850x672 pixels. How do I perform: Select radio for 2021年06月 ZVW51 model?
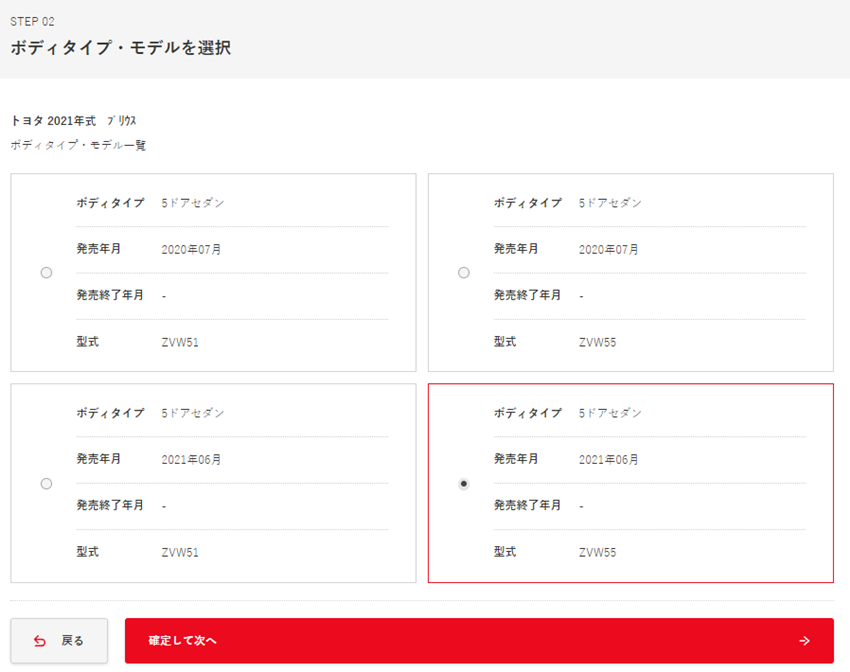46,484
